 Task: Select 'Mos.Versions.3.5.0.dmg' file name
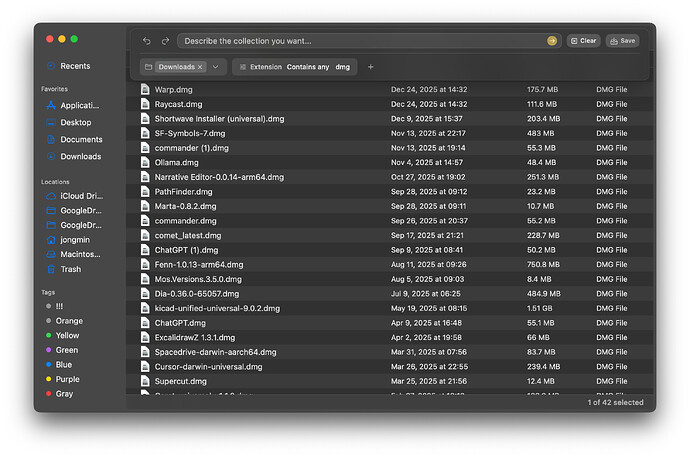(198, 279)
